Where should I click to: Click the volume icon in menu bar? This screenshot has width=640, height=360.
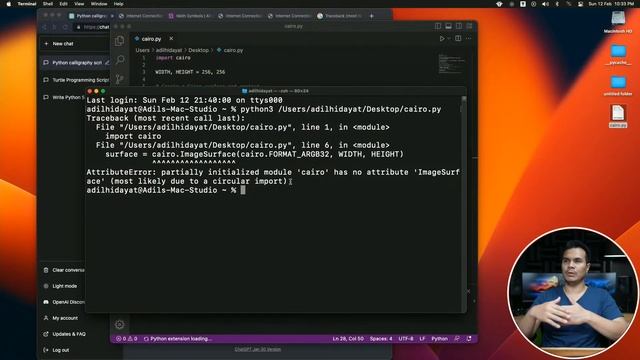coord(545,4)
